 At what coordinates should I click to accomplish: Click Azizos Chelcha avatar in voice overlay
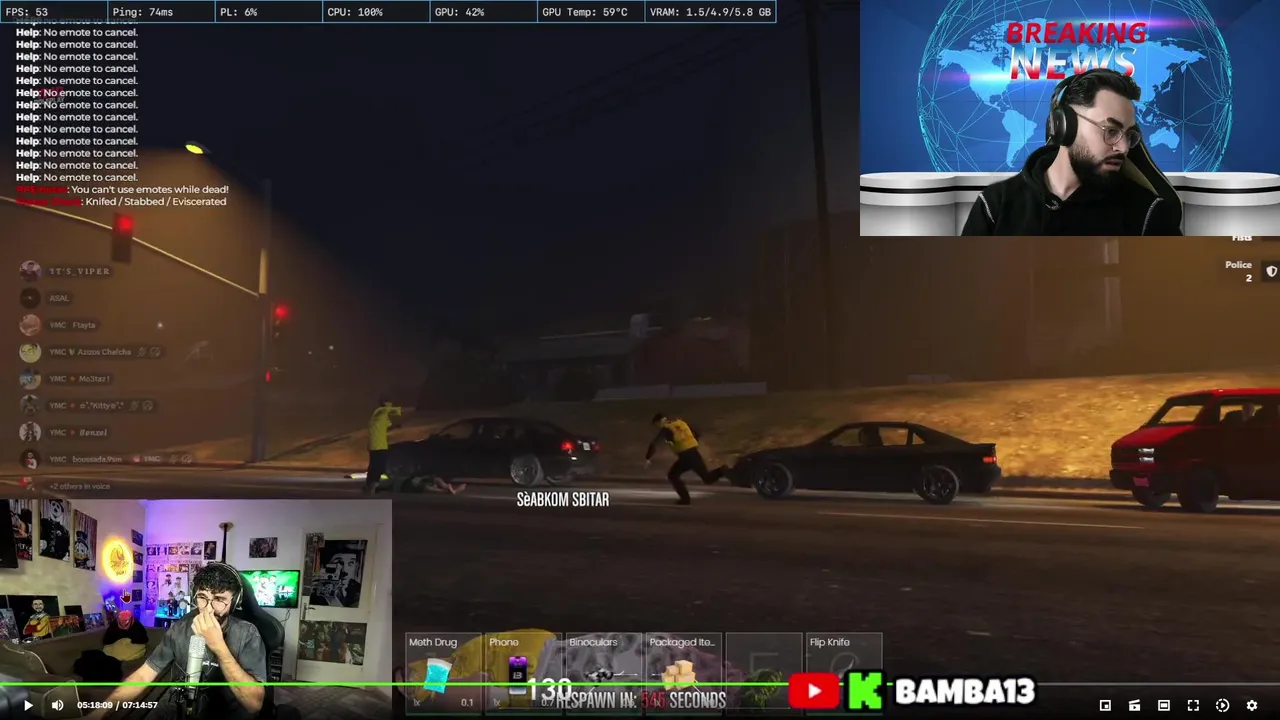[x=30, y=352]
